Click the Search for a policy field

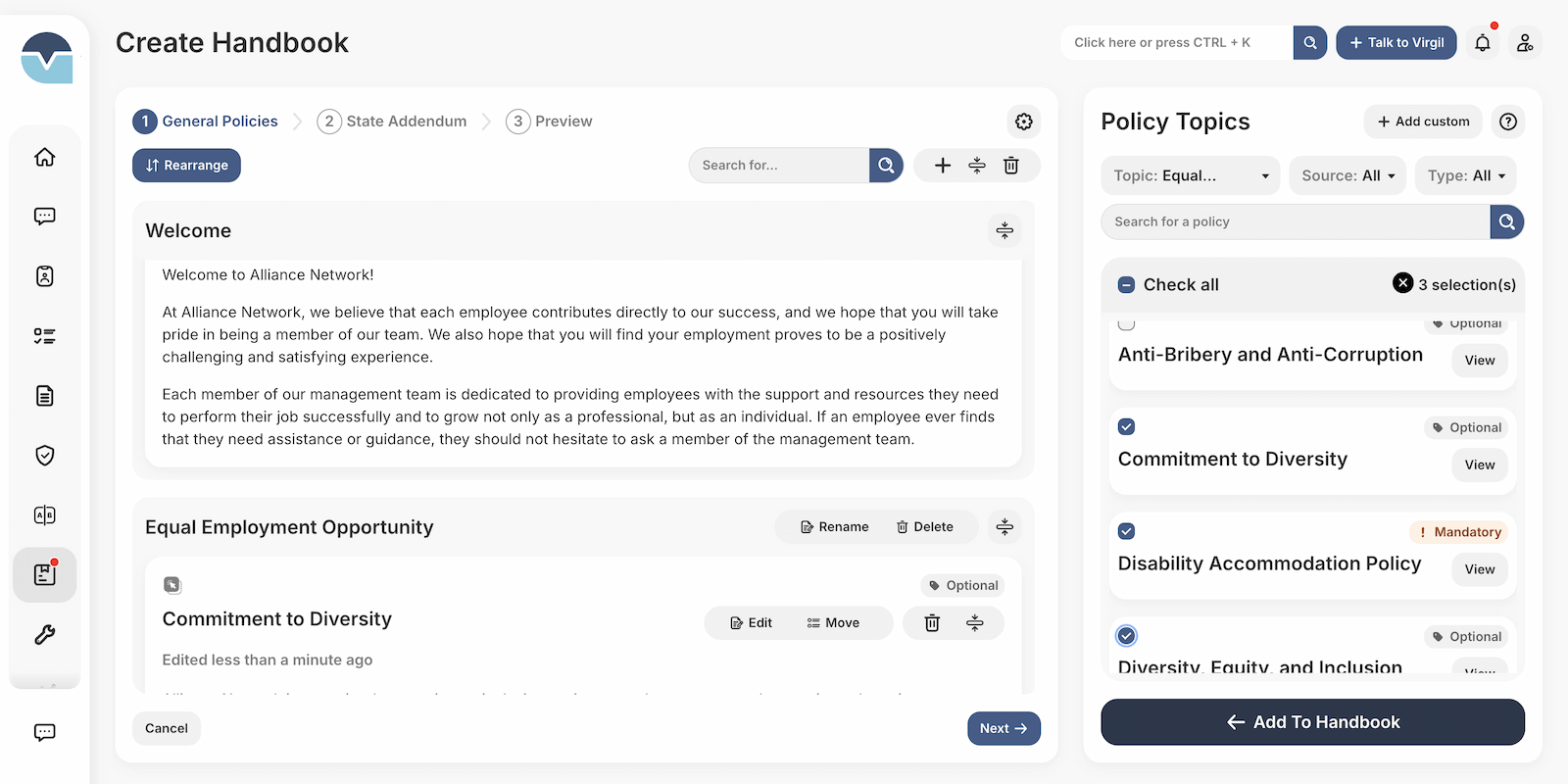[1294, 222]
